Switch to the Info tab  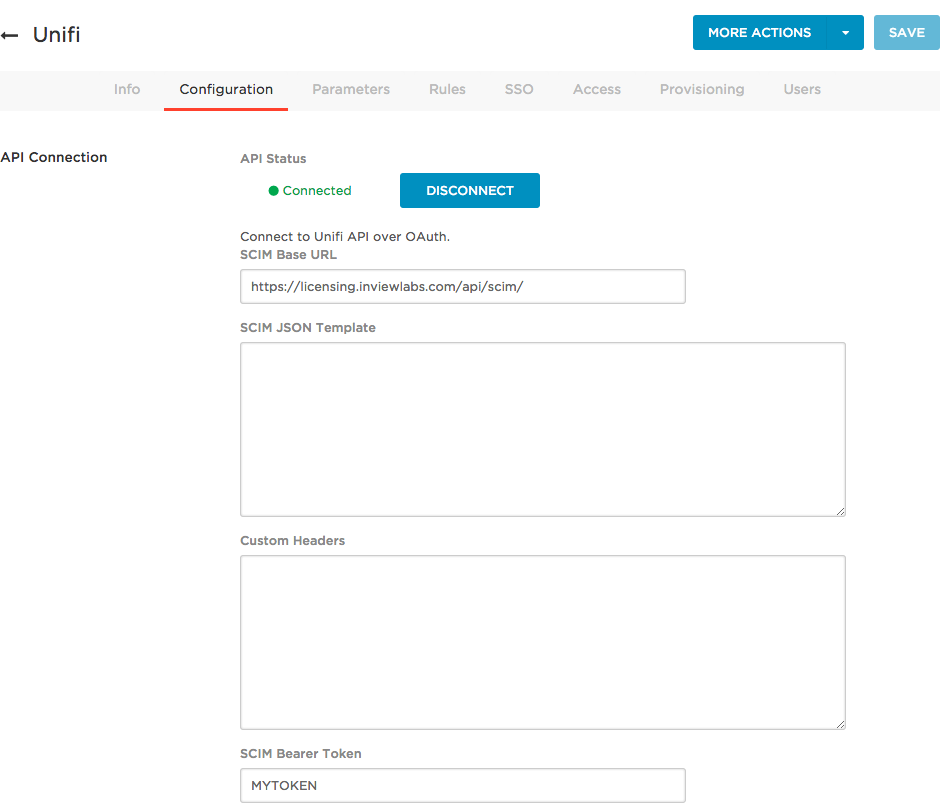point(127,89)
